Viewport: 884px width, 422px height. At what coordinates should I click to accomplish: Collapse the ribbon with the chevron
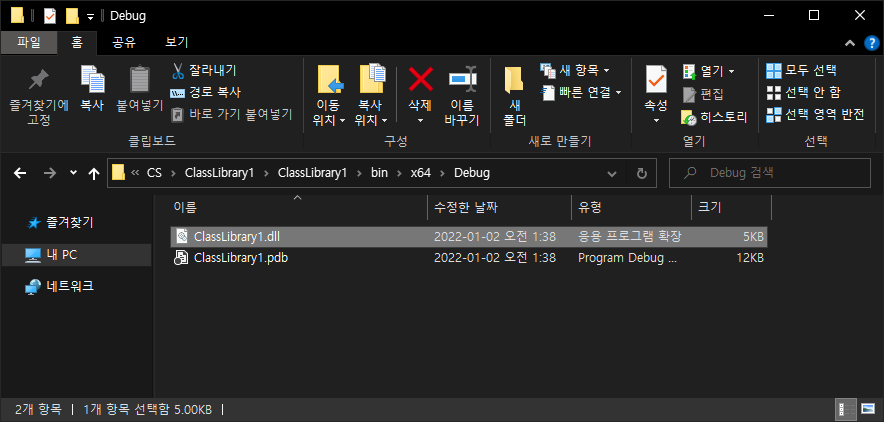pos(849,43)
